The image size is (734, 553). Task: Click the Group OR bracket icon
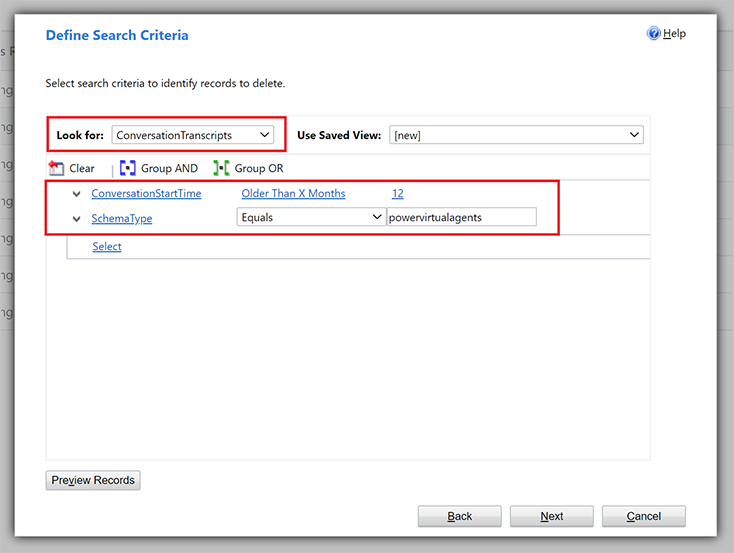(x=221, y=168)
